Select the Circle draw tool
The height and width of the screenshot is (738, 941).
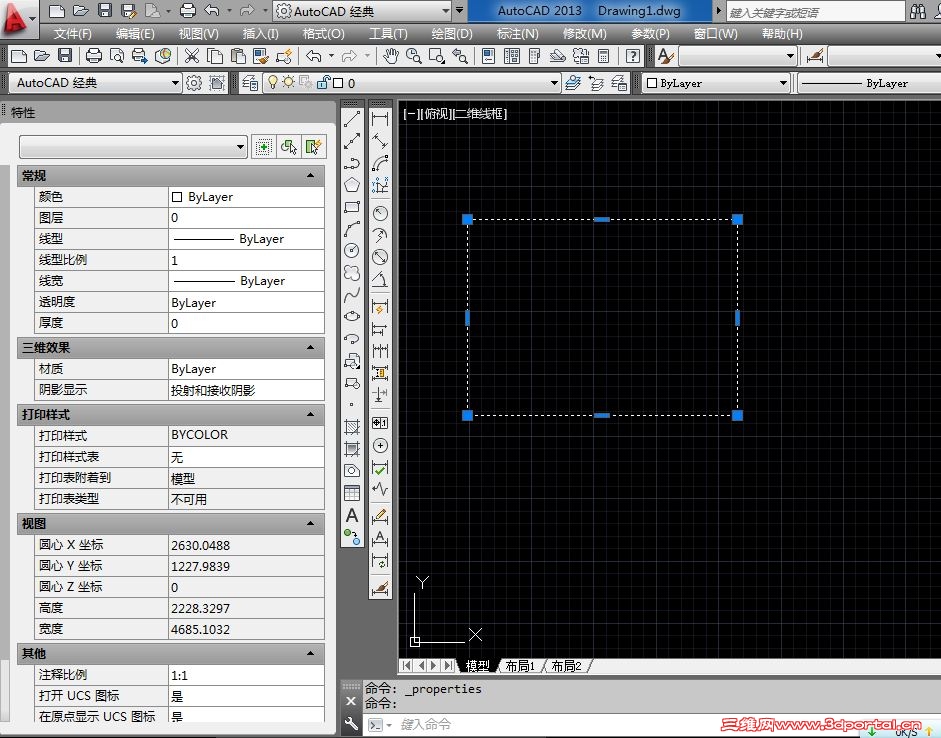[352, 251]
